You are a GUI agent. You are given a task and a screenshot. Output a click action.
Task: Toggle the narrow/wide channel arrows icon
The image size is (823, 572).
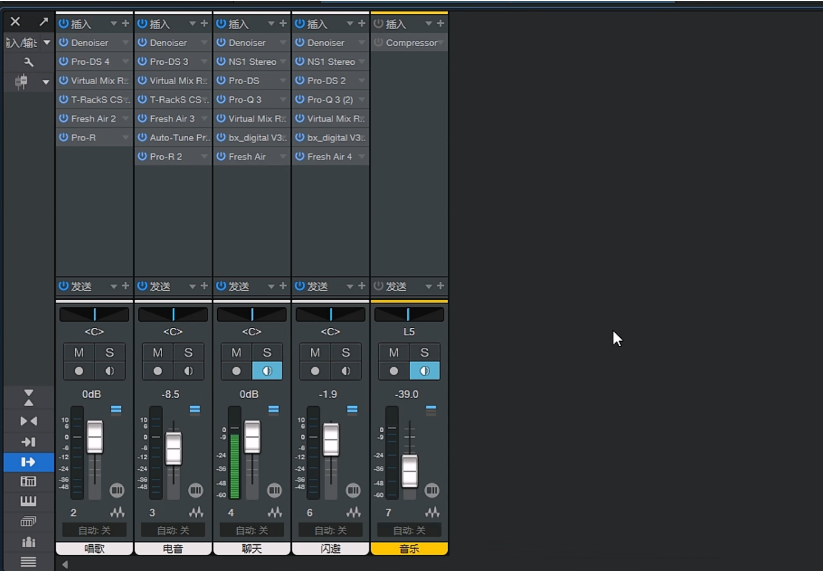[x=29, y=421]
